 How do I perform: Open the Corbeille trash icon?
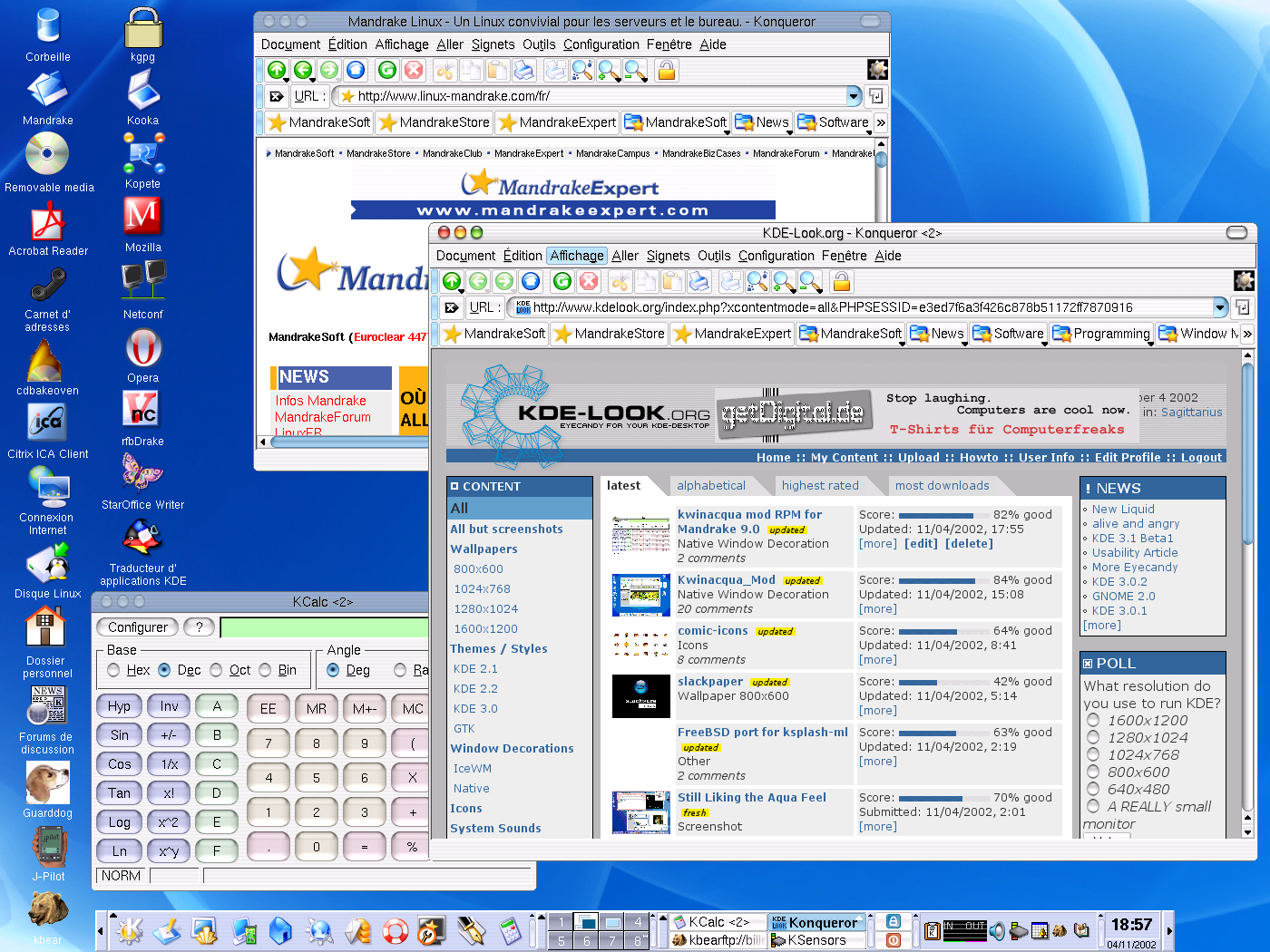click(x=48, y=34)
